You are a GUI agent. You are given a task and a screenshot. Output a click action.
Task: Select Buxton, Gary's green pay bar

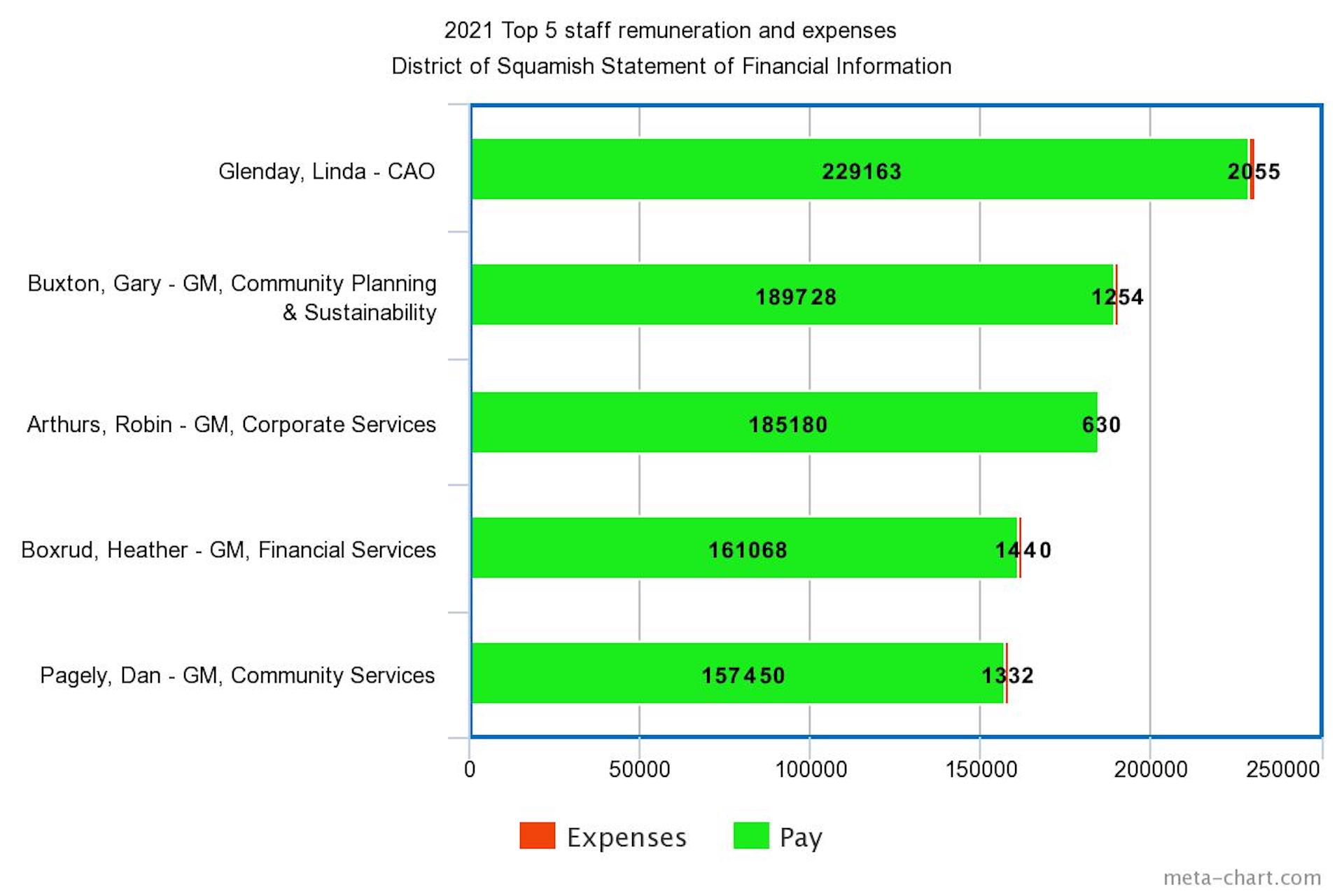pos(792,294)
